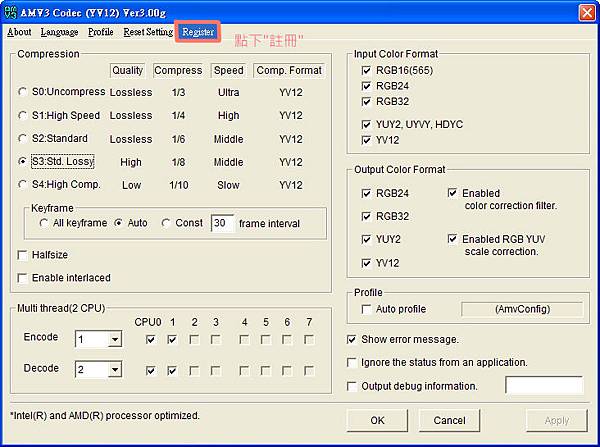The image size is (600, 447).
Task: Close the AMV3 Codec dialog window
Action: [x=585, y=11]
